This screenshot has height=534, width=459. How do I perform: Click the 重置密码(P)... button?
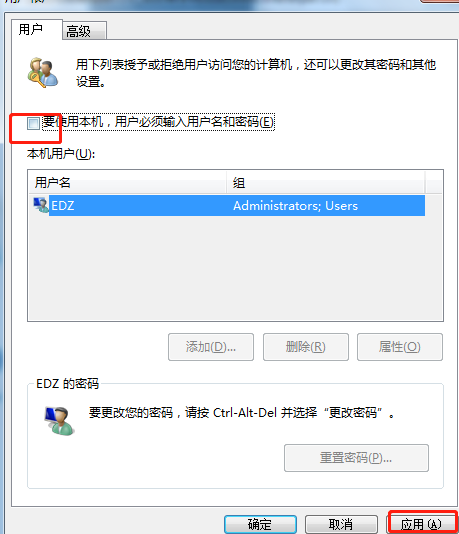(356, 458)
